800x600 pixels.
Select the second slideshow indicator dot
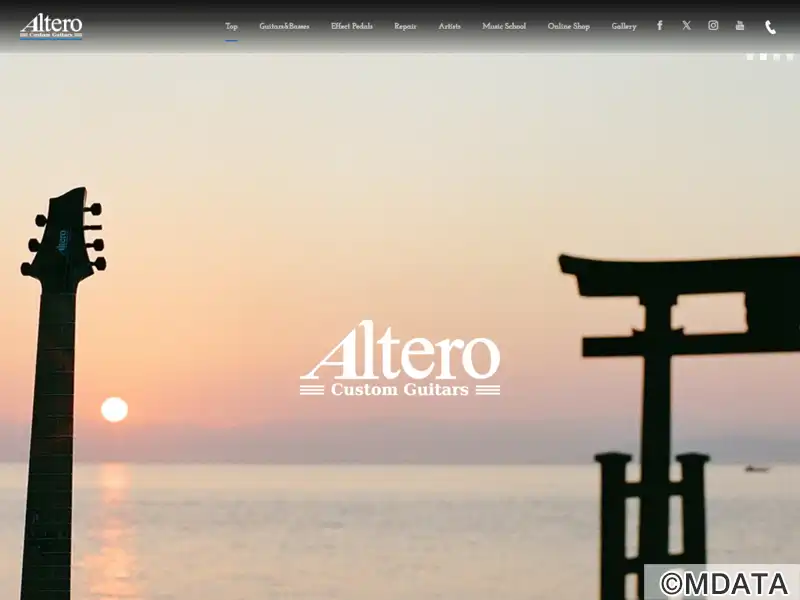[x=763, y=57]
